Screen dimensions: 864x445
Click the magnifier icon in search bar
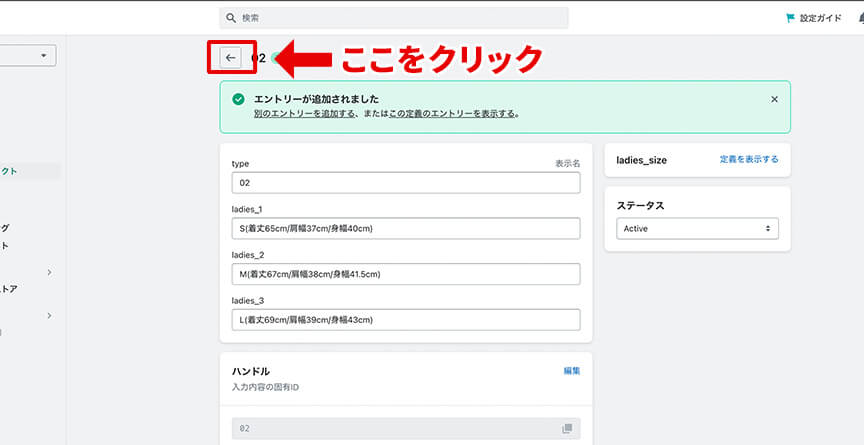pyautogui.click(x=231, y=18)
